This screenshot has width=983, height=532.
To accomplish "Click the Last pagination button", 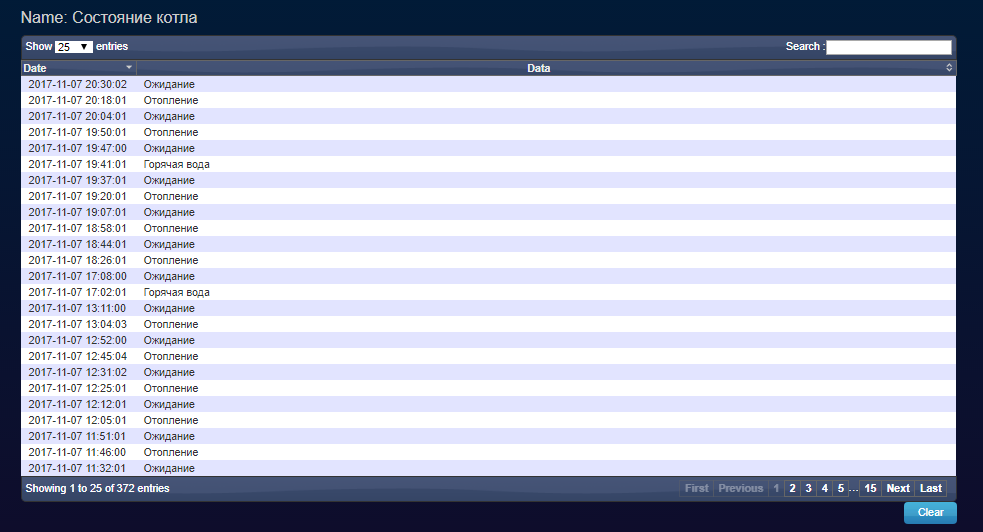I will click(x=931, y=488).
